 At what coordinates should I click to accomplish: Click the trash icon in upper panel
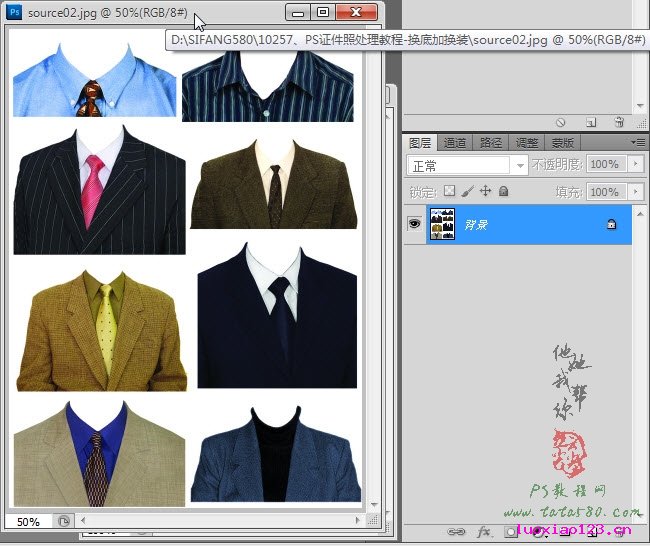point(619,122)
